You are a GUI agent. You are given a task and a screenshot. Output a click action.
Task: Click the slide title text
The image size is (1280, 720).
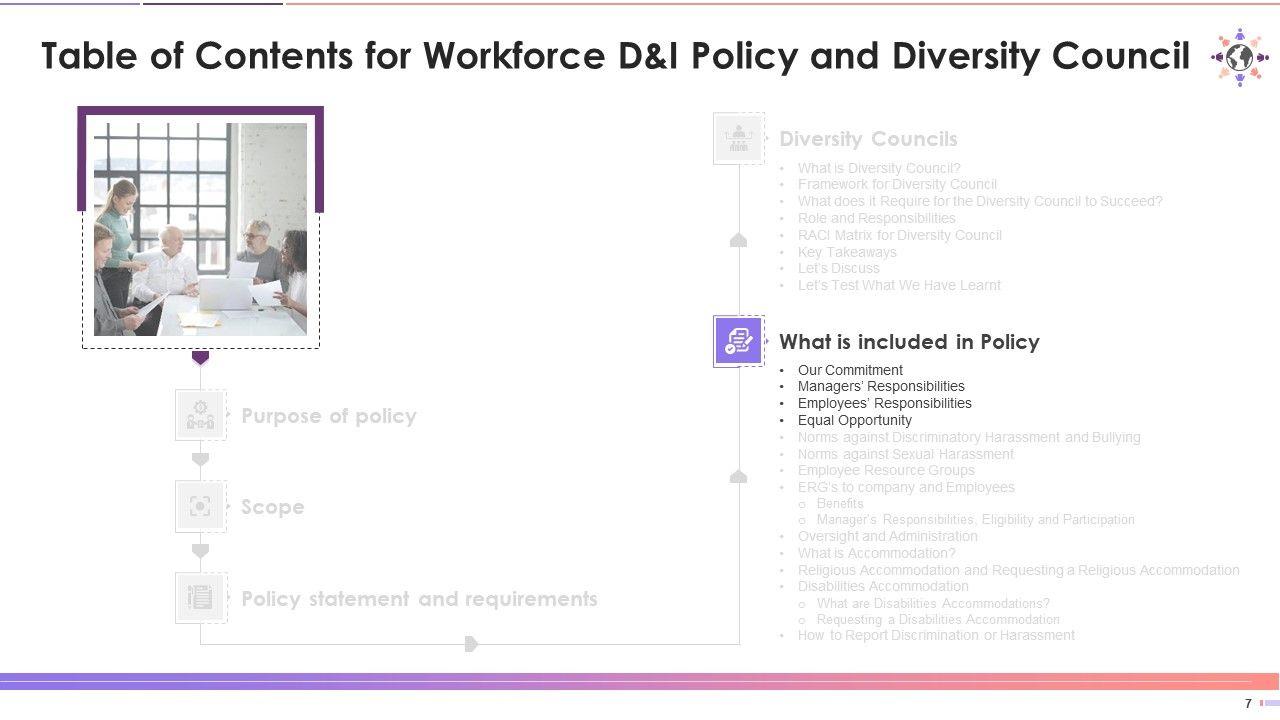[x=616, y=57]
